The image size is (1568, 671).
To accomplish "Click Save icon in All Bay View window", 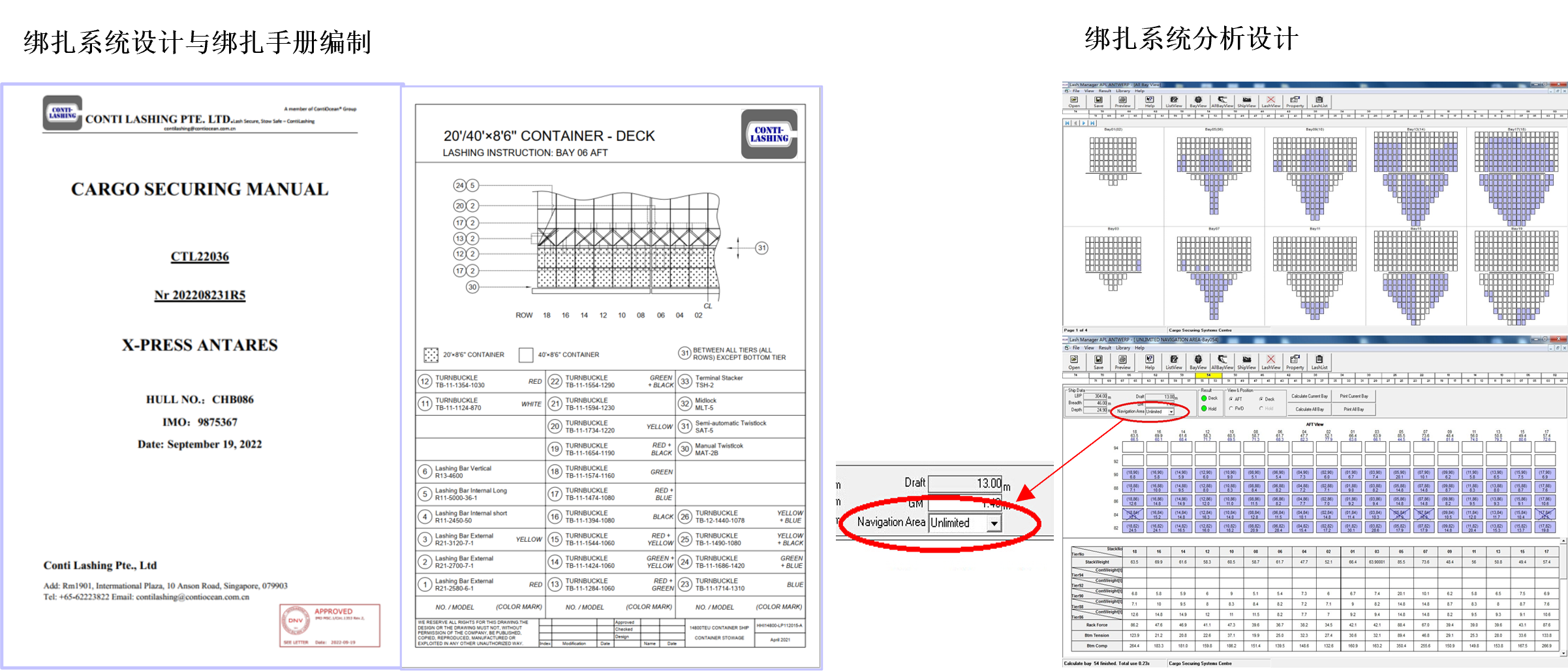I will click(x=1098, y=102).
